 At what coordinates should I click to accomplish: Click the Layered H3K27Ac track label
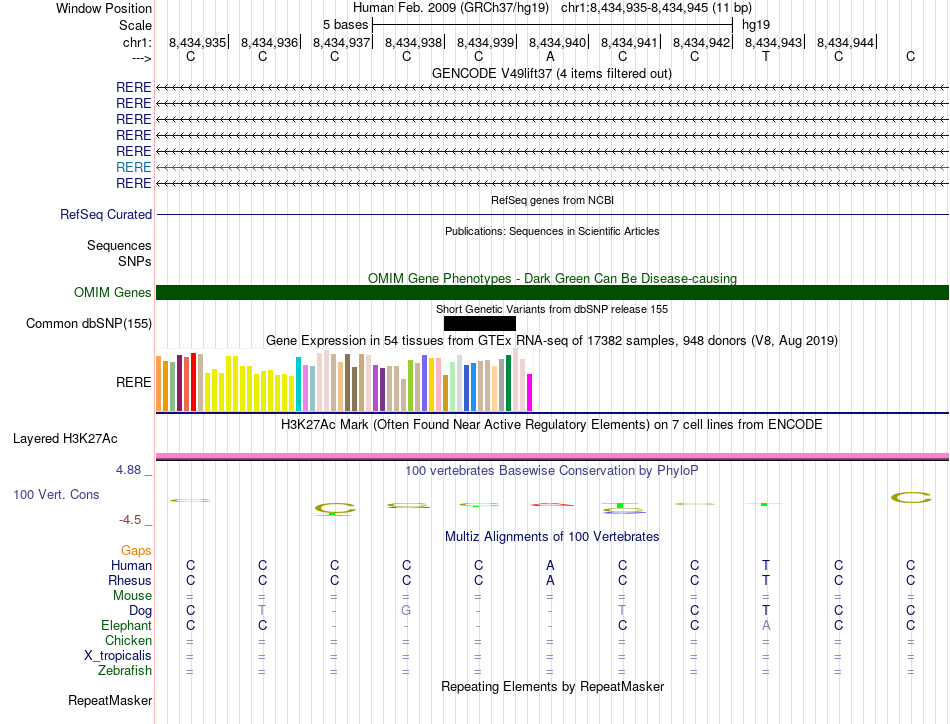[65, 439]
